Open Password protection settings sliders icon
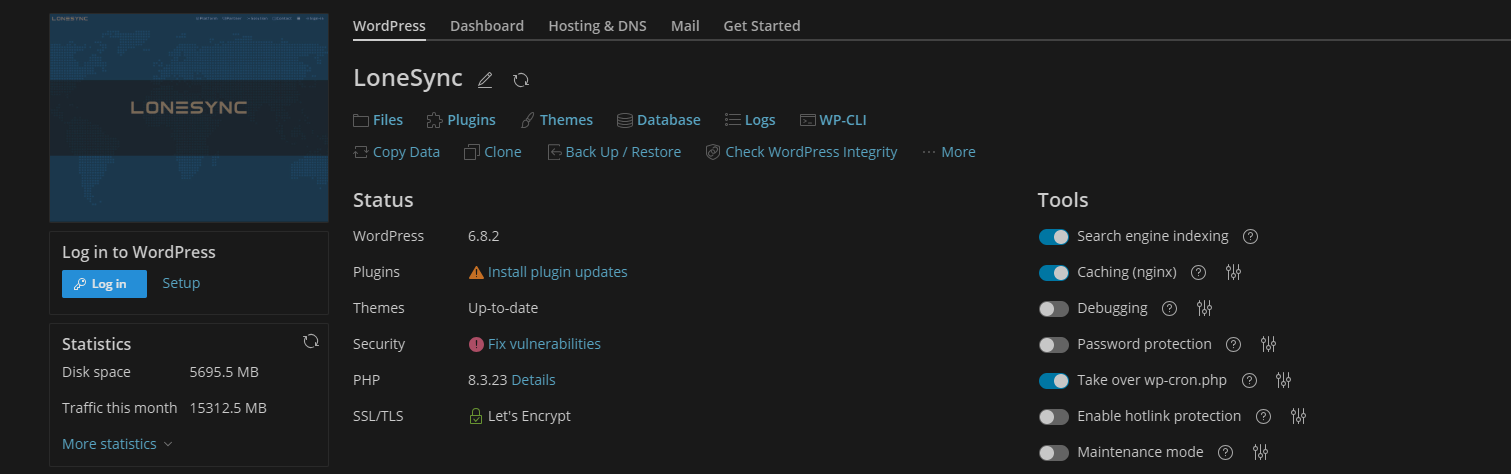The image size is (1511, 474). coord(1268,344)
